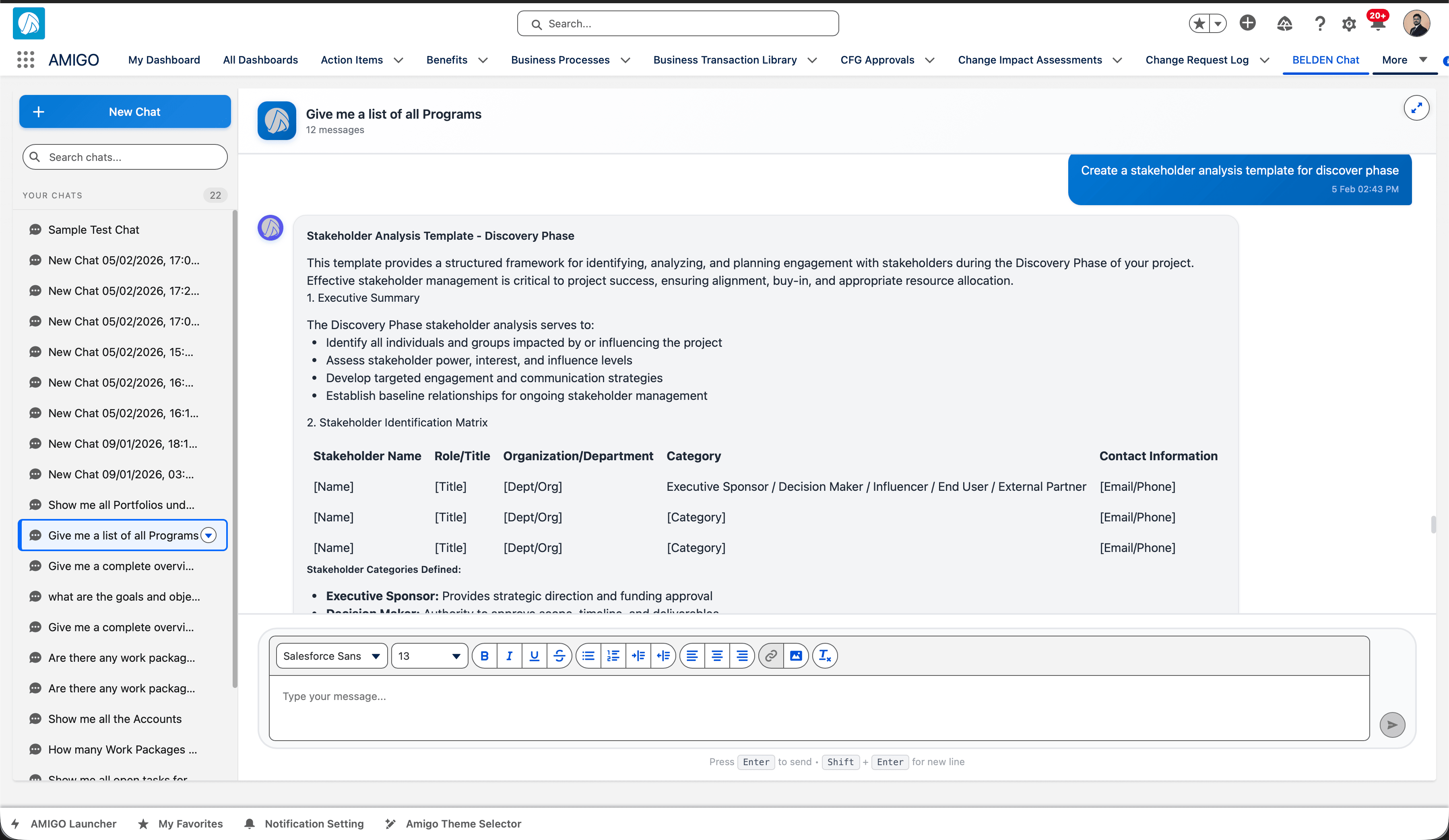Open global create plus icon
Viewport: 1449px width, 840px height.
click(x=1248, y=23)
